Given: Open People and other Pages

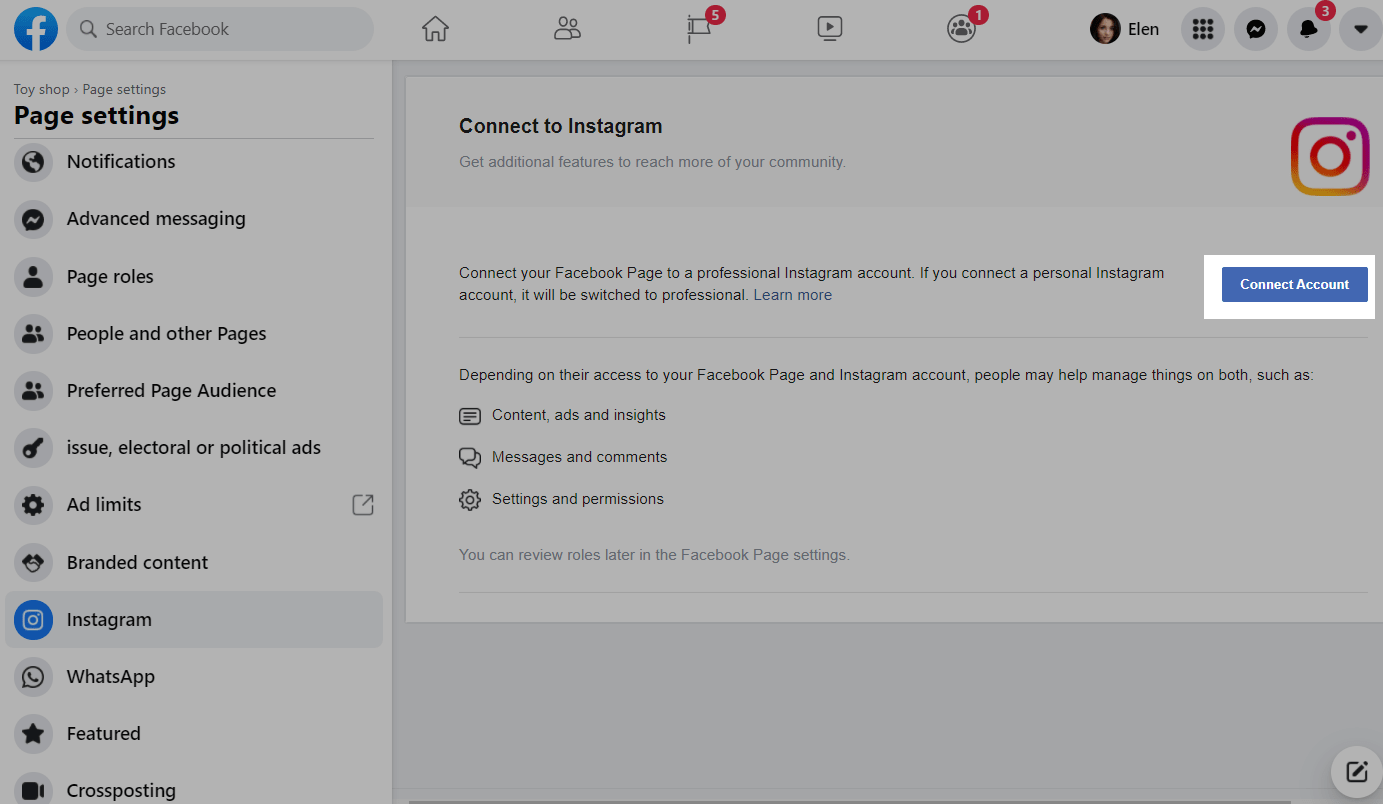Looking at the screenshot, I should pyautogui.click(x=194, y=334).
